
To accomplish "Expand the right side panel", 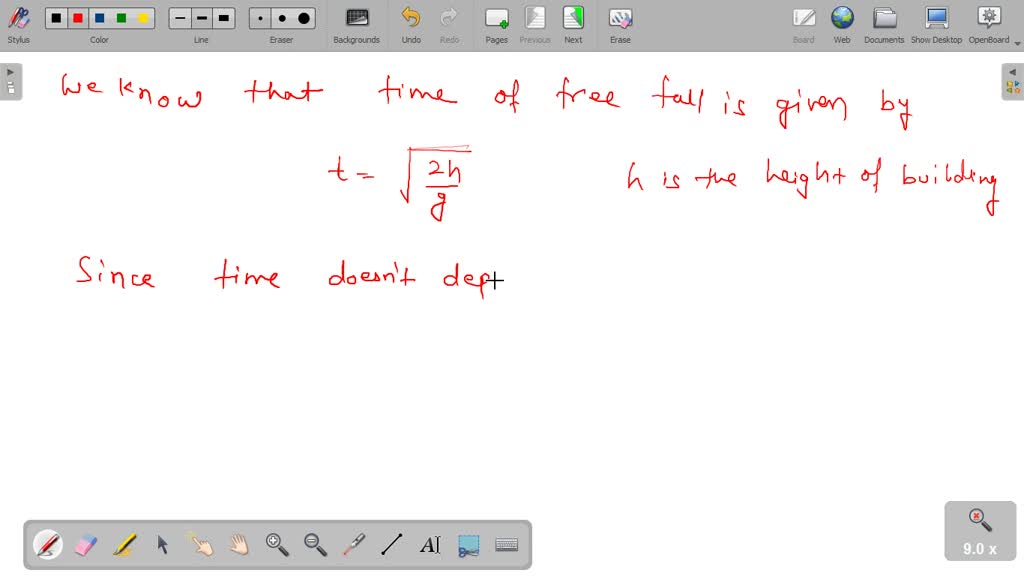I will coord(1013,72).
